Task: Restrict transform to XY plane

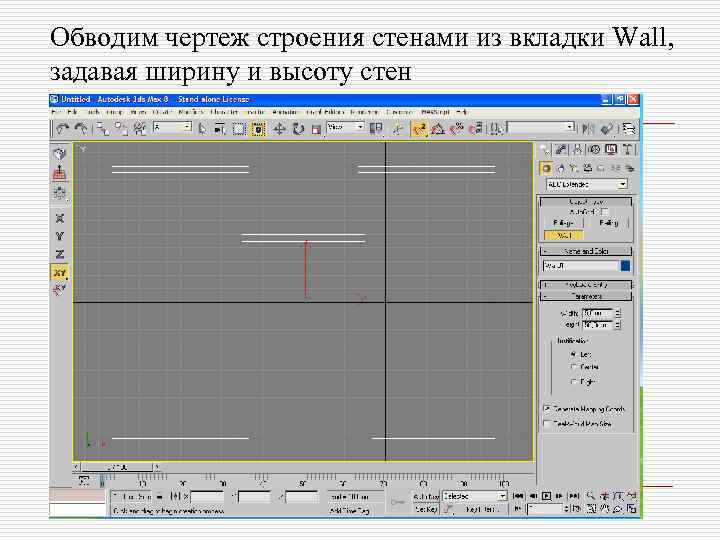Action: [60, 272]
